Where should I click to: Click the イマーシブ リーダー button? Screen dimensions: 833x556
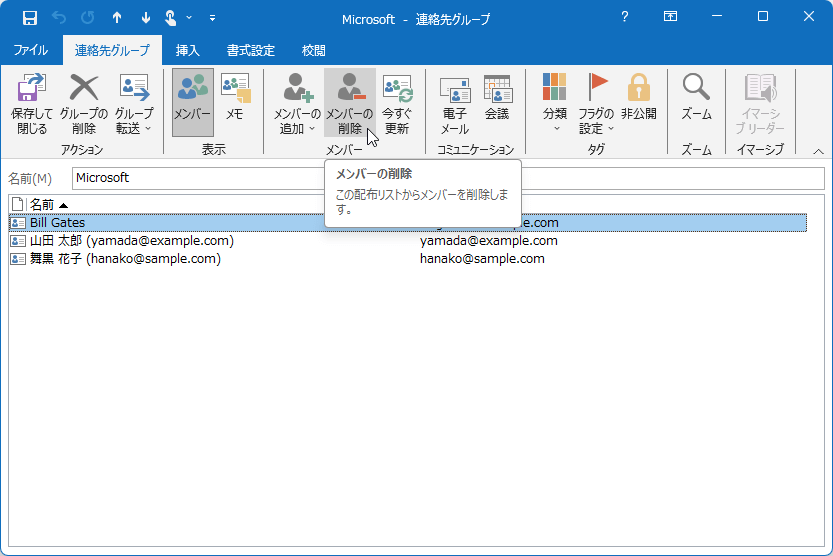(760, 103)
